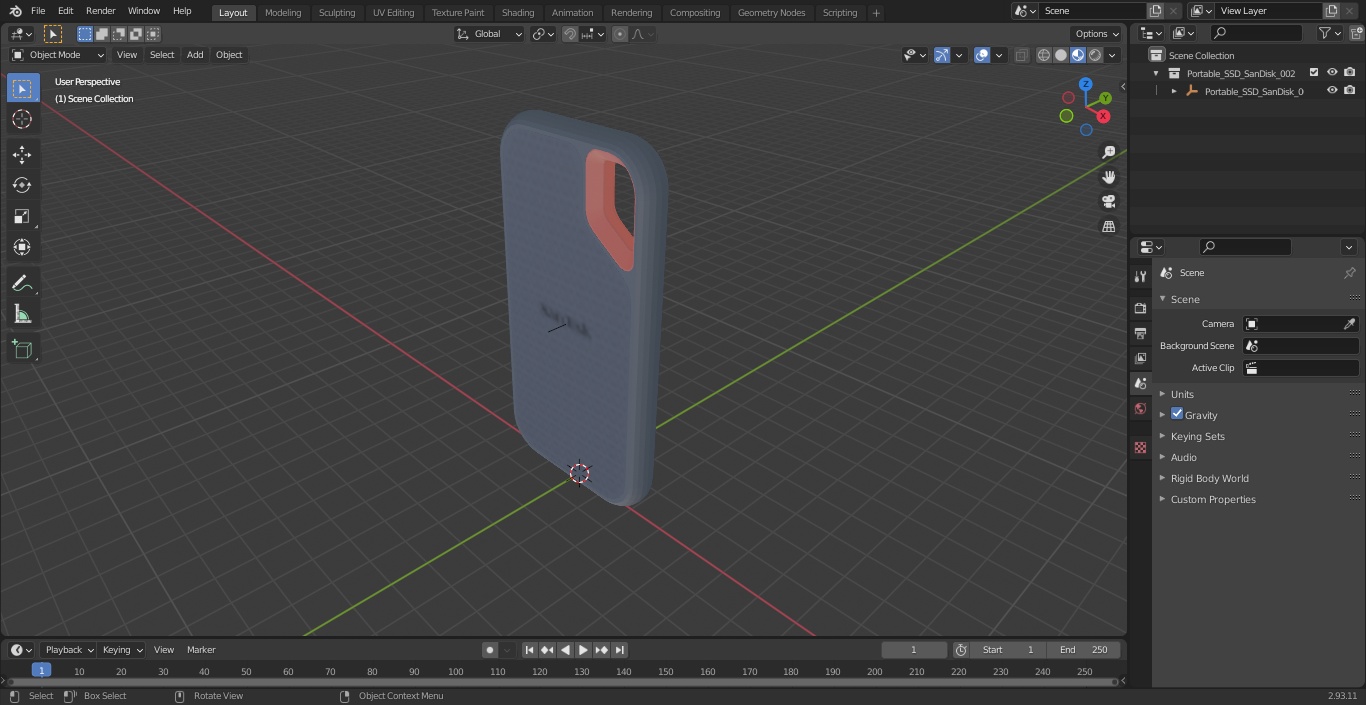Open the outliner filter dropdown
Image resolution: width=1366 pixels, height=705 pixels.
(x=1329, y=33)
